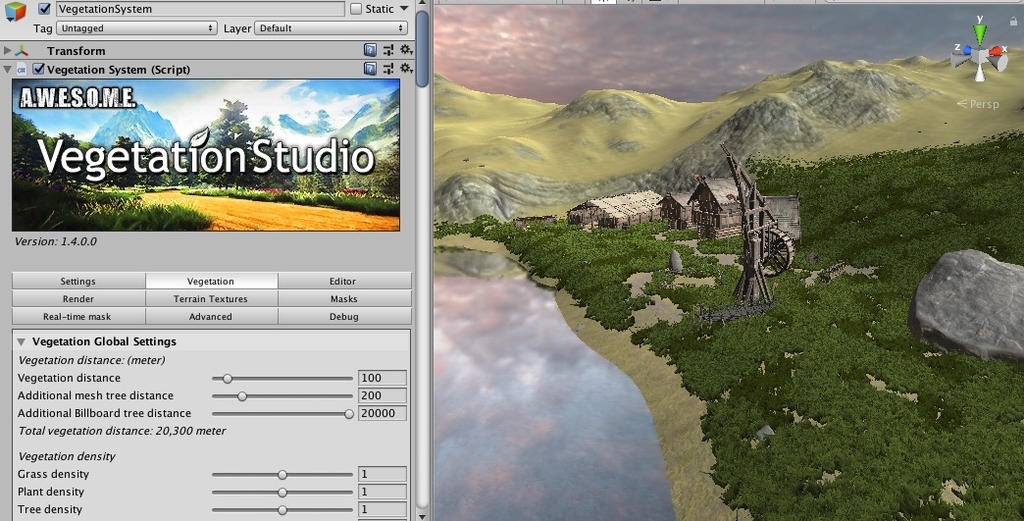Open the Masks tab
The width and height of the screenshot is (1024, 521).
344,298
